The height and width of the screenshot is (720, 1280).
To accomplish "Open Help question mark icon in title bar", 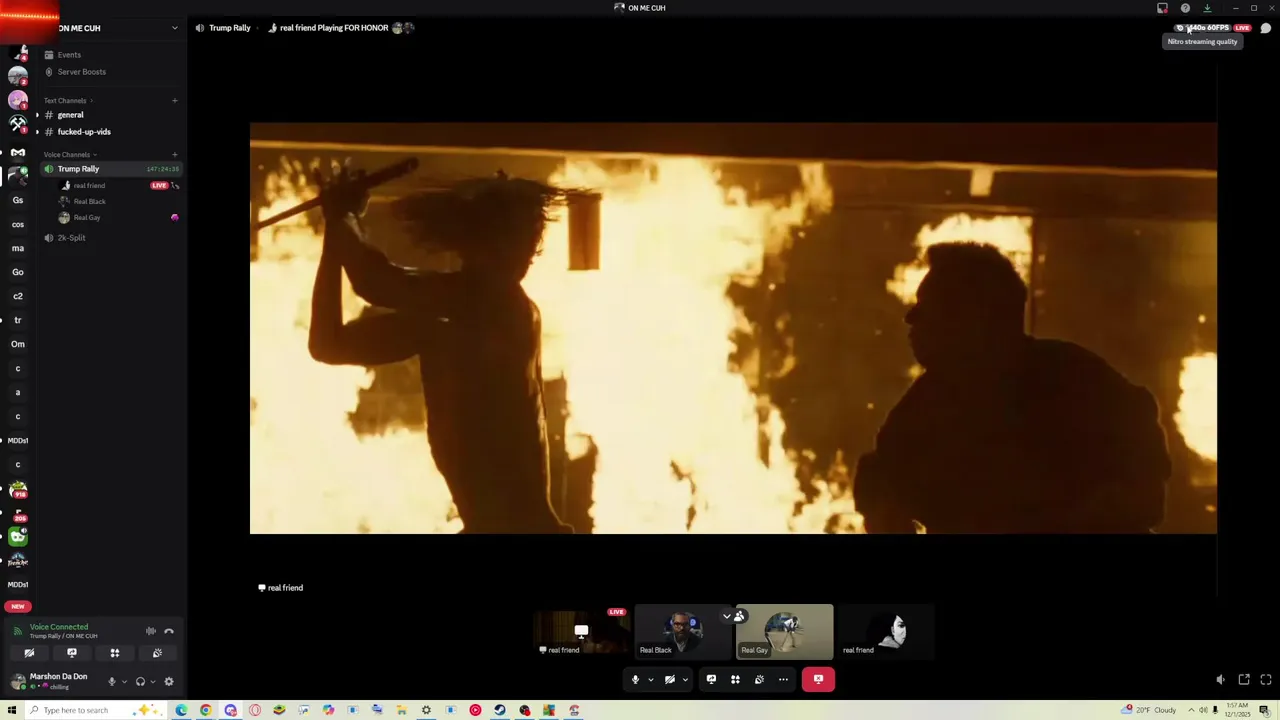I will (1185, 8).
